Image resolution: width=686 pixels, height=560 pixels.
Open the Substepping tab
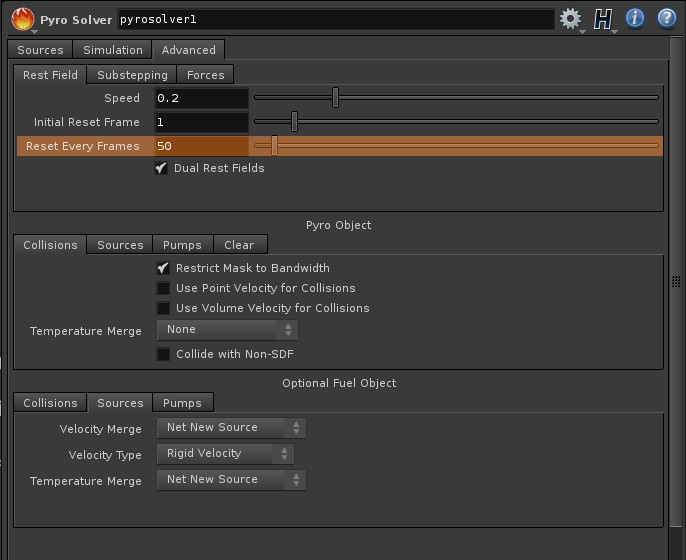132,75
